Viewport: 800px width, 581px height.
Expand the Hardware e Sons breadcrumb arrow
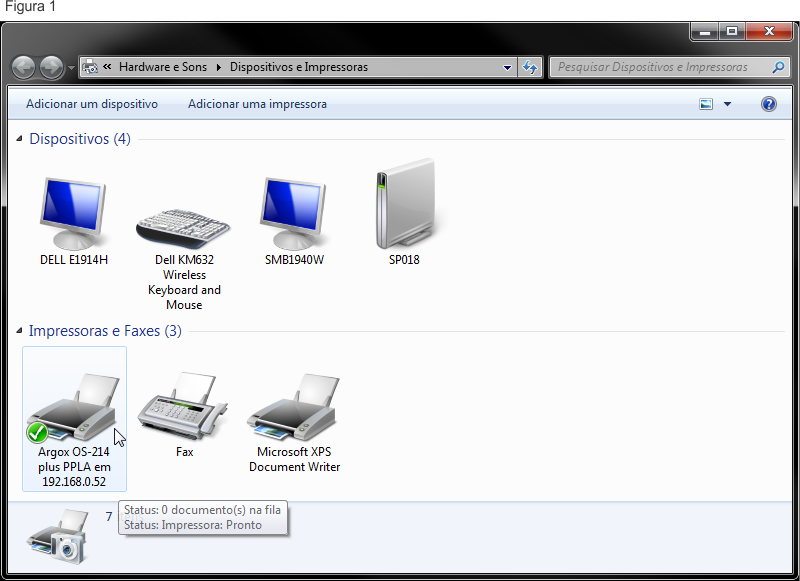click(x=218, y=67)
